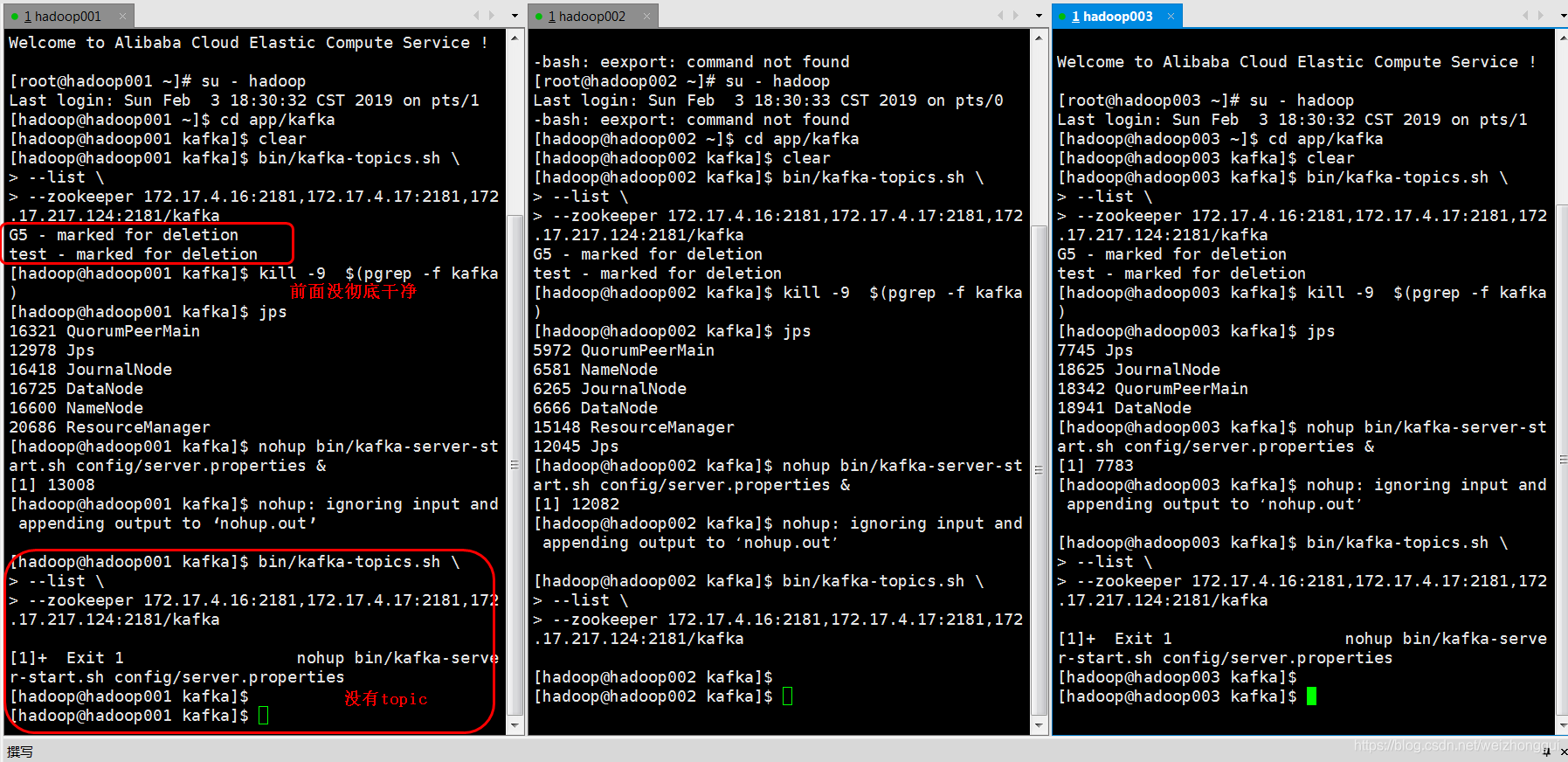Screen dimensions: 1568x762
Task: Click the line '16725 DataNode'
Action: click(76, 389)
